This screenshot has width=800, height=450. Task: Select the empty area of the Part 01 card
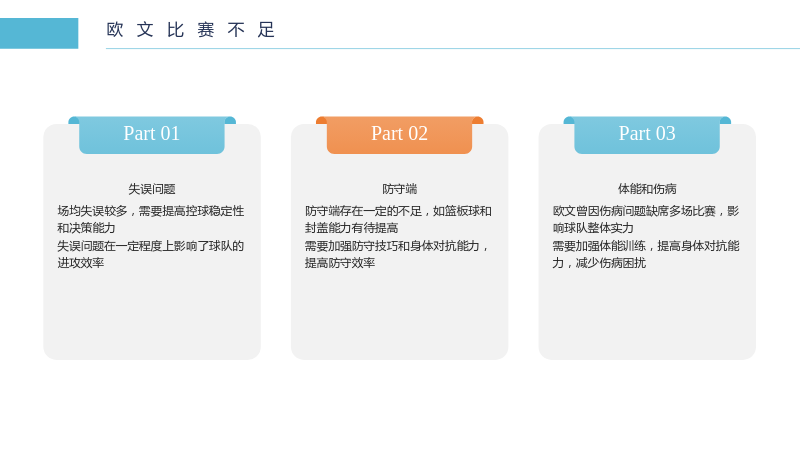click(152, 314)
